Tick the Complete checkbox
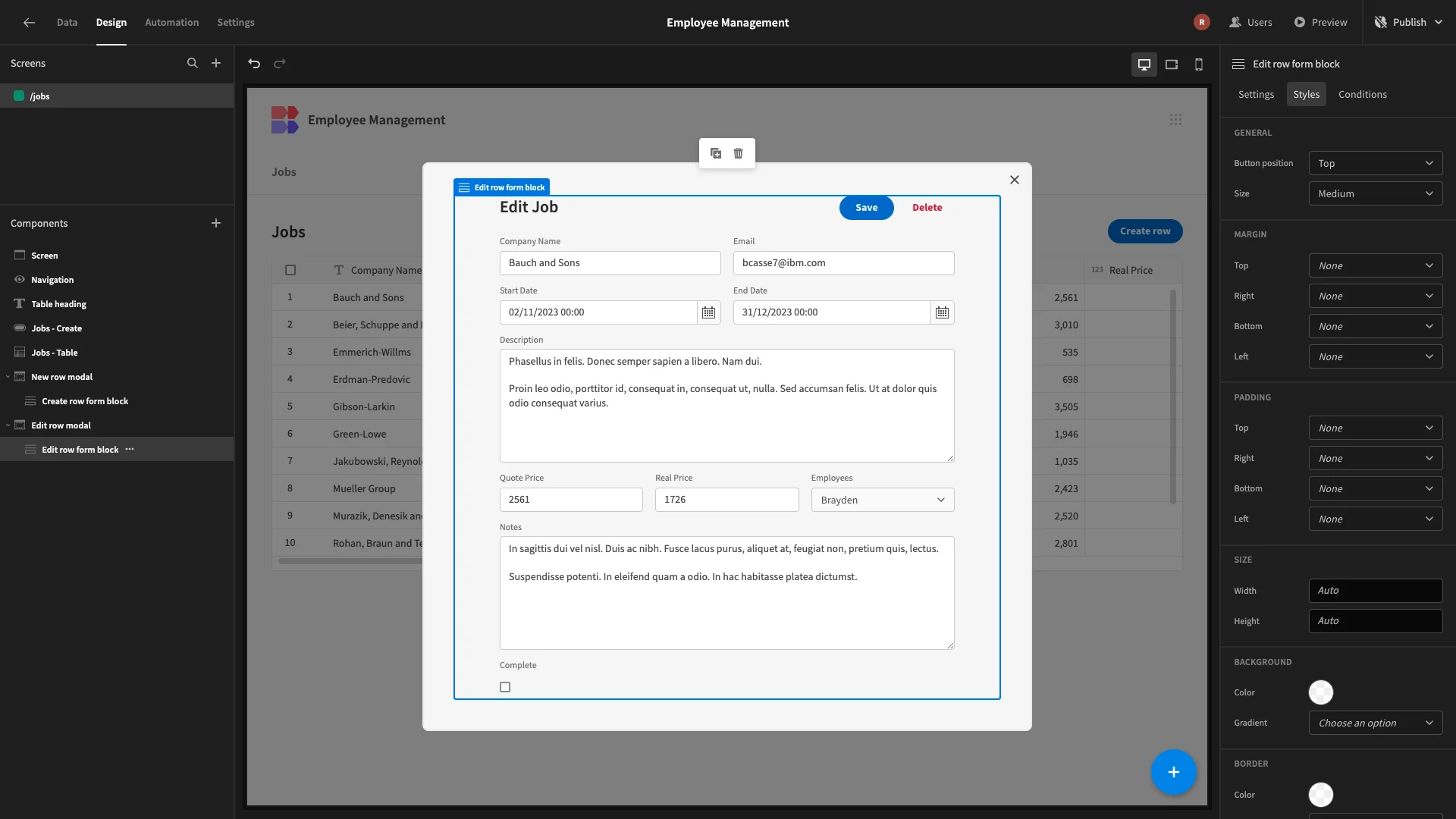 pyautogui.click(x=505, y=687)
